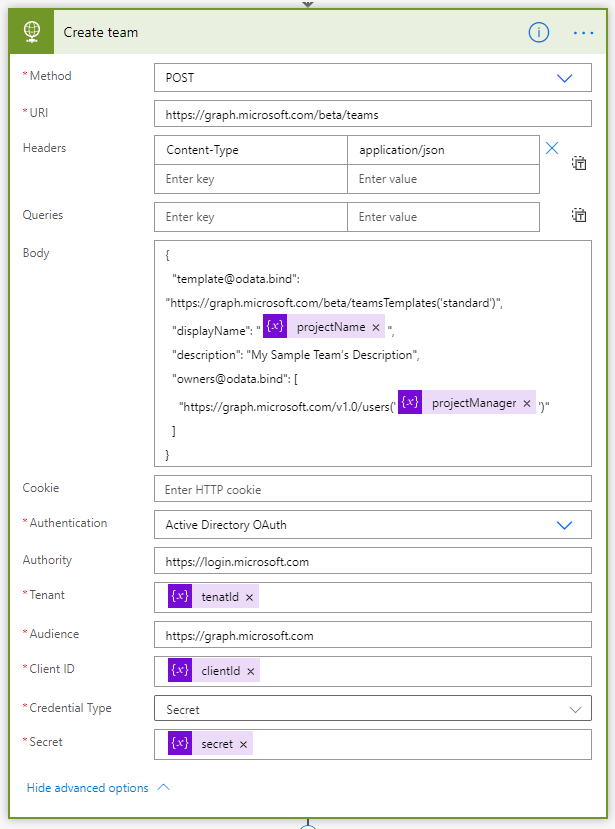Click the description line in Body
Viewport: 615px width, 829px height.
point(296,355)
